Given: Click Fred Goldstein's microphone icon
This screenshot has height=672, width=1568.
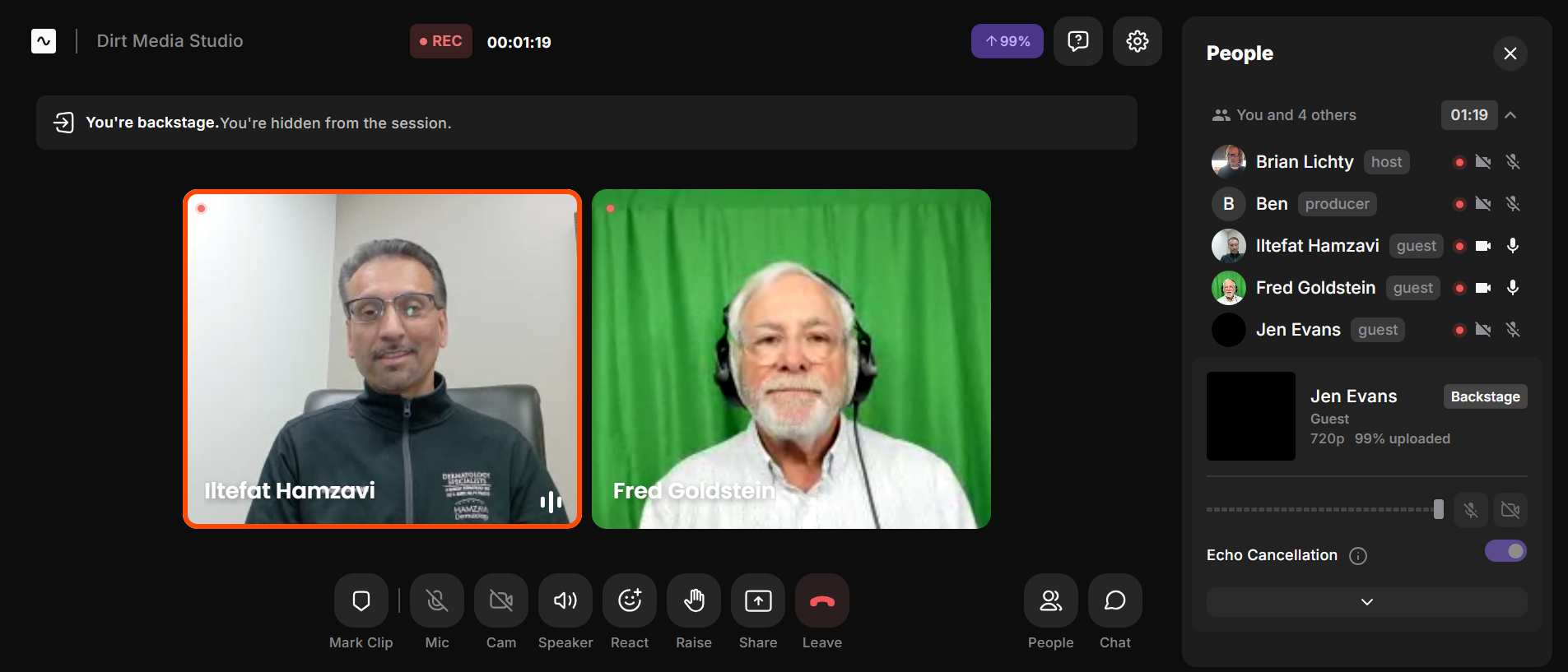Looking at the screenshot, I should click(1513, 288).
